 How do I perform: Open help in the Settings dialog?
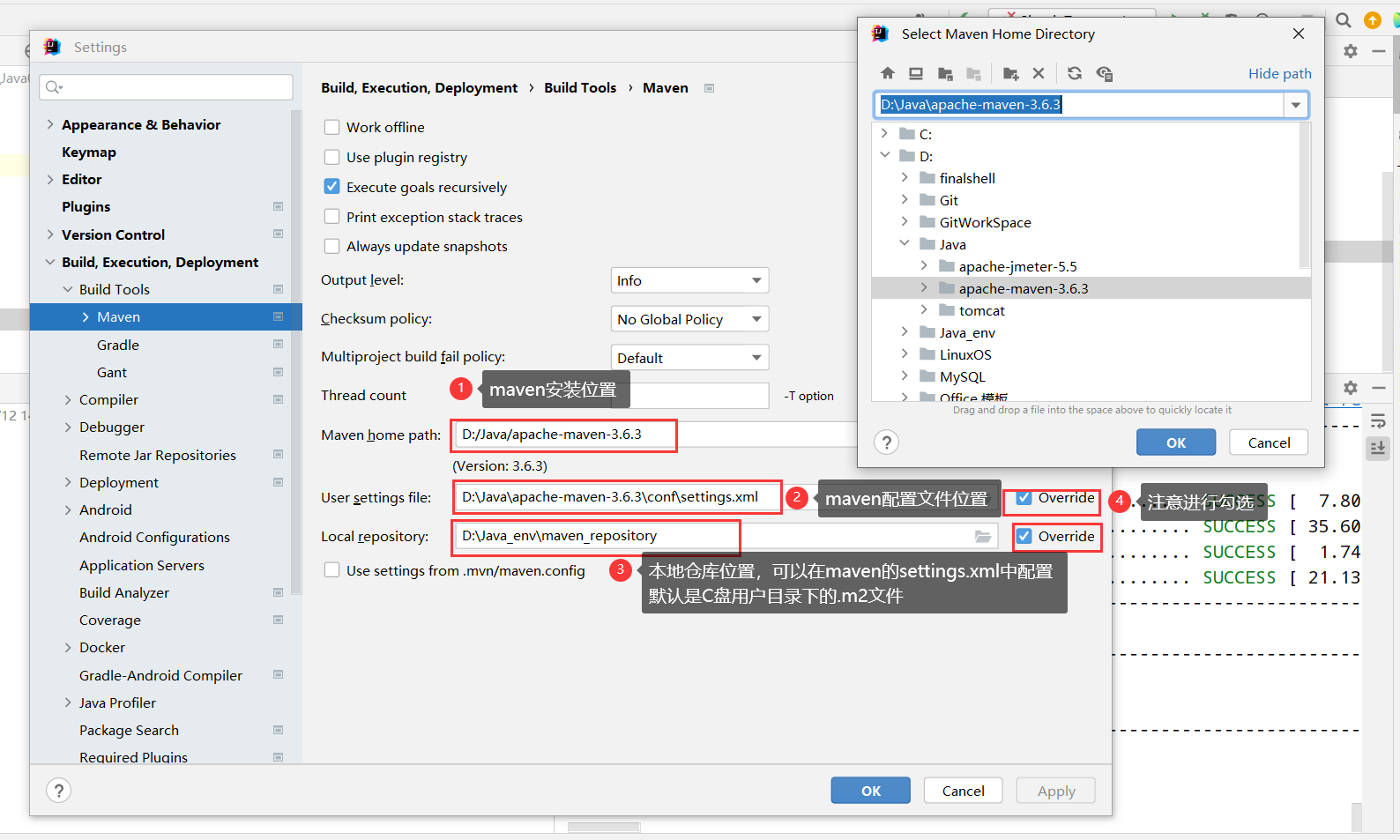58,791
